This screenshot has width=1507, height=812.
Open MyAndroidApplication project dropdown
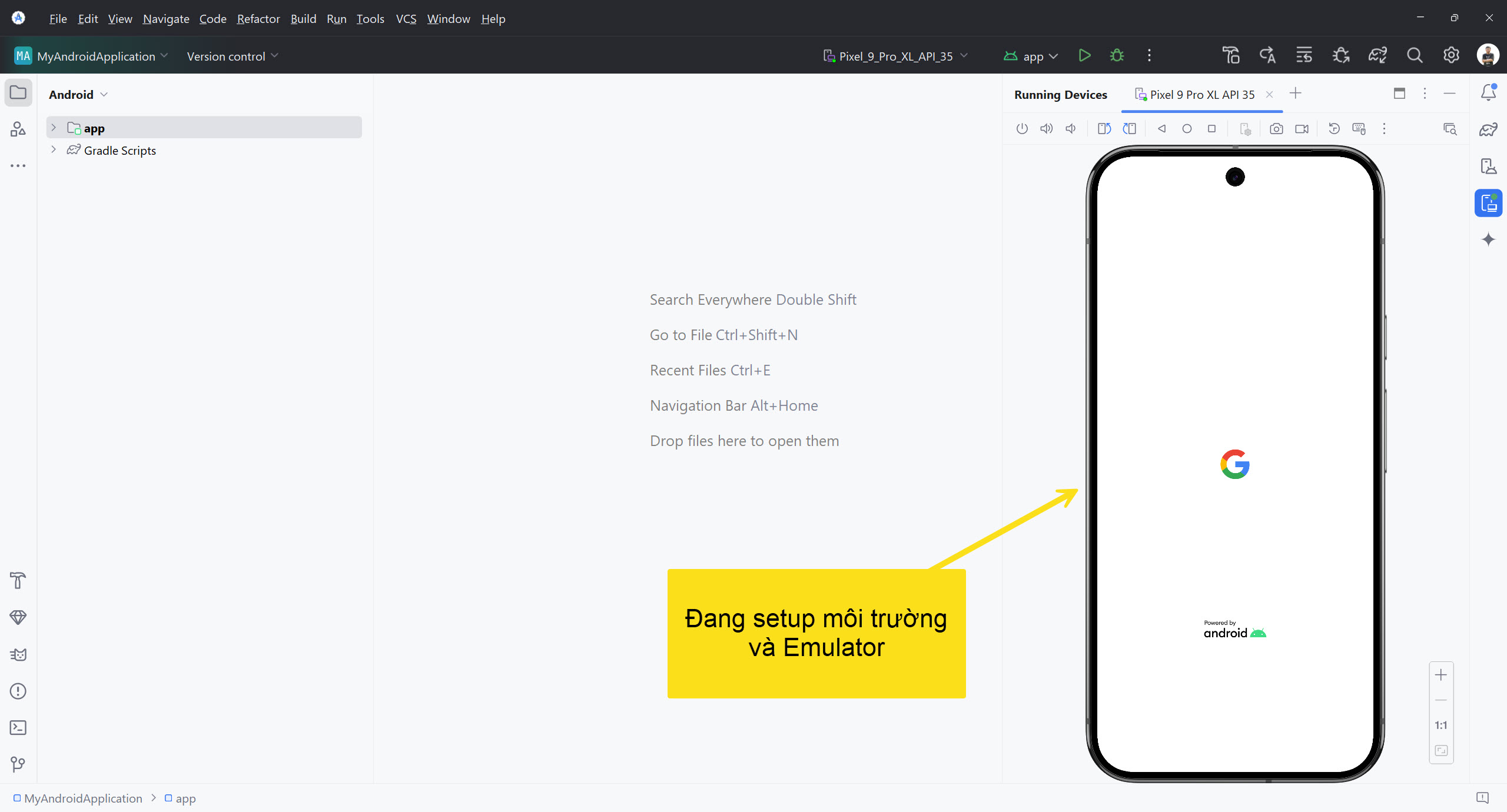click(x=92, y=56)
